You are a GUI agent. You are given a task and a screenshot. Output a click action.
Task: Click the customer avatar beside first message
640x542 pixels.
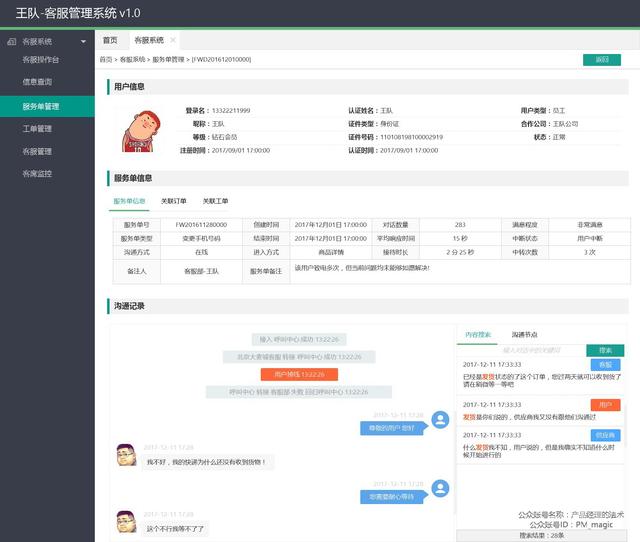(126, 455)
